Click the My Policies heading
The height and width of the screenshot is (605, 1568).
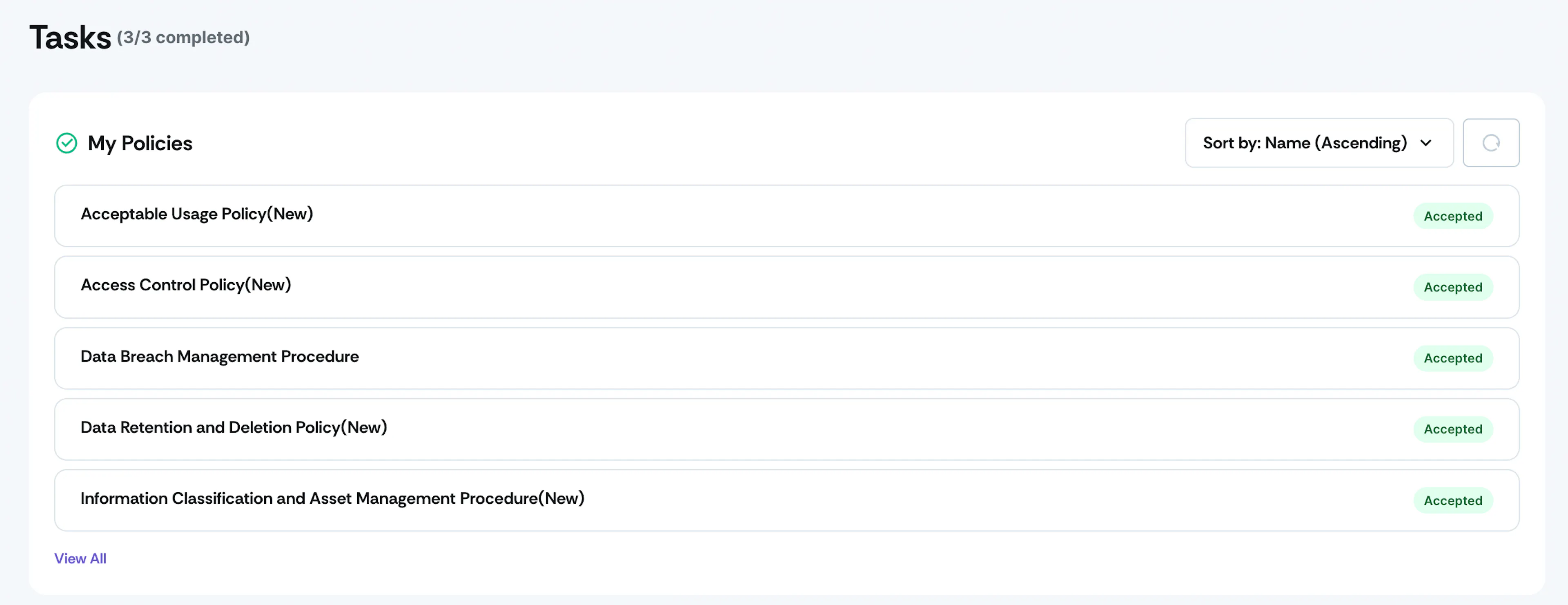pos(140,144)
